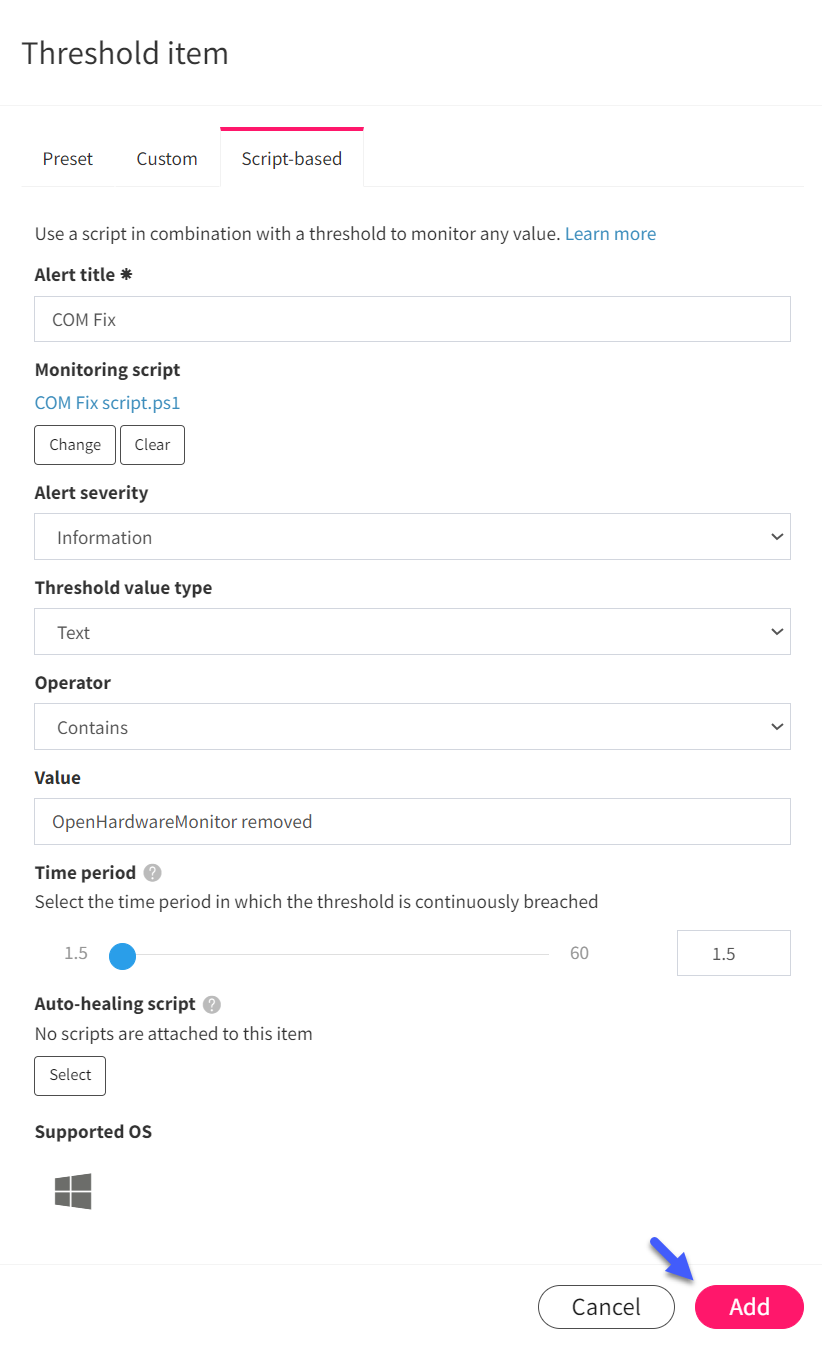Expand the Threshold value type dropdown
Image resolution: width=822 pixels, height=1348 pixels.
tap(412, 632)
